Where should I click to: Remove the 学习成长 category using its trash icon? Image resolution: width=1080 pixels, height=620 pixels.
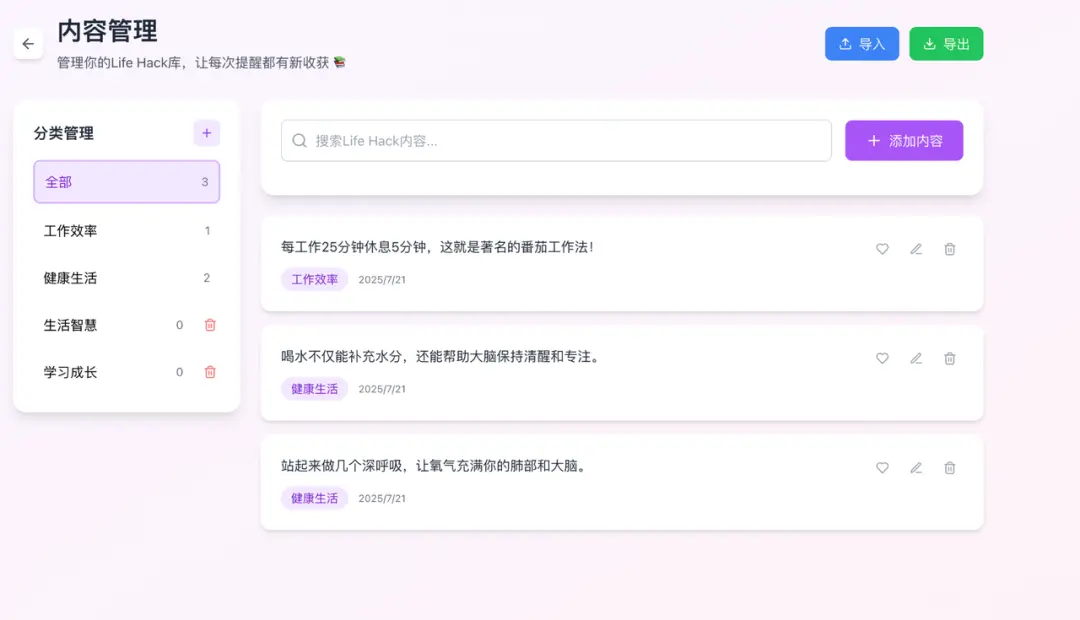pyautogui.click(x=209, y=371)
